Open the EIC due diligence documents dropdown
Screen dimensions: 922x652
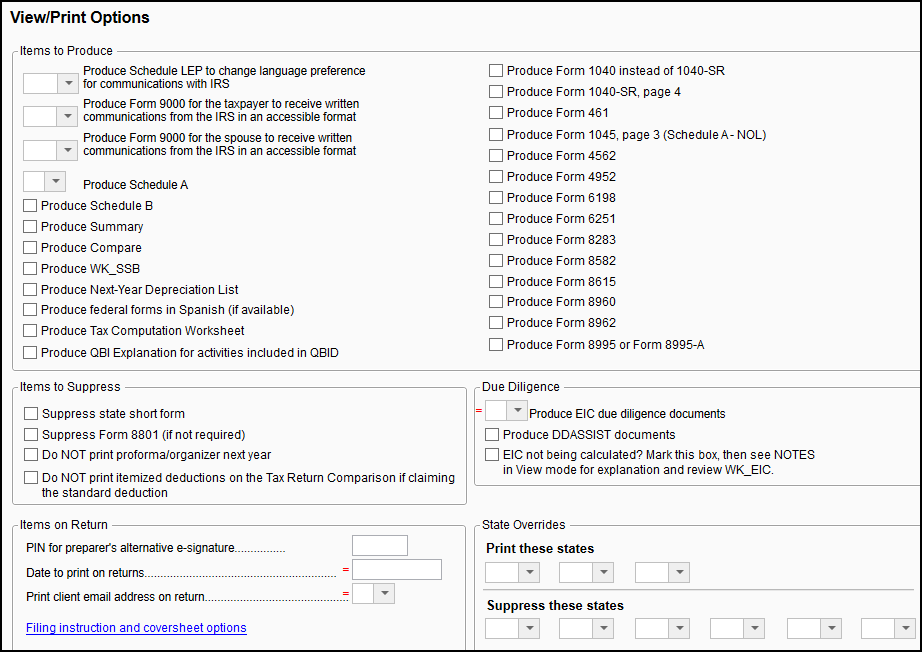pos(517,410)
